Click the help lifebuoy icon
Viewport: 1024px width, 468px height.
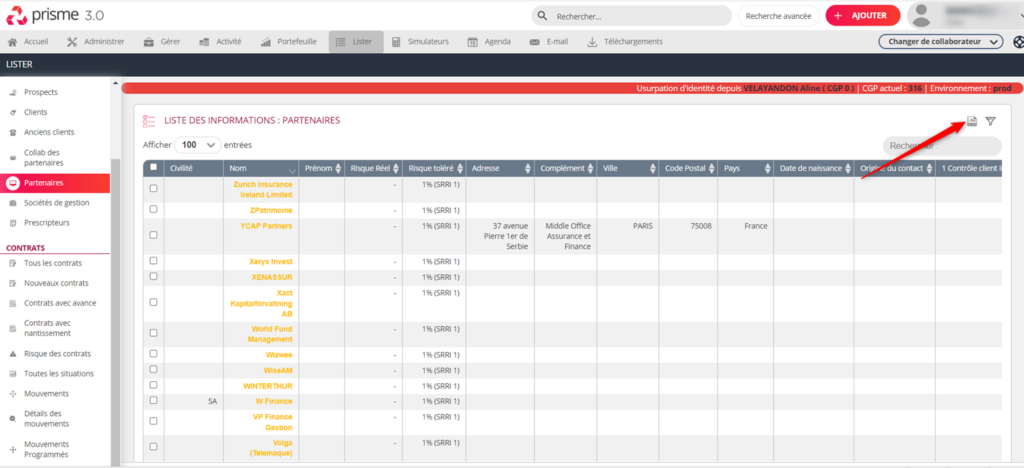pyautogui.click(x=1017, y=42)
